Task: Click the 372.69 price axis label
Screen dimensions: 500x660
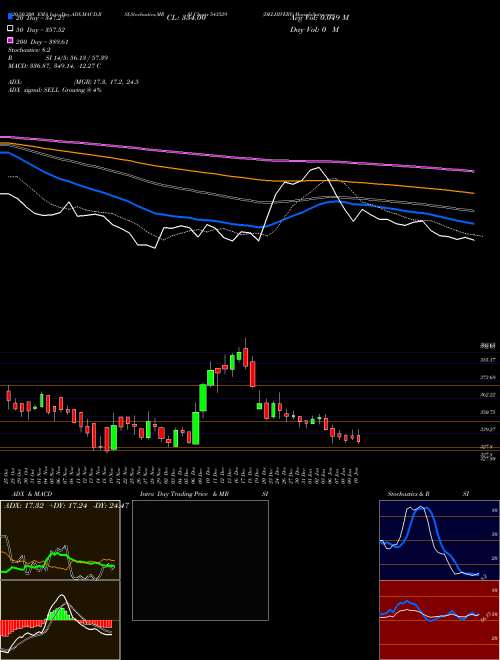Action: [488, 378]
